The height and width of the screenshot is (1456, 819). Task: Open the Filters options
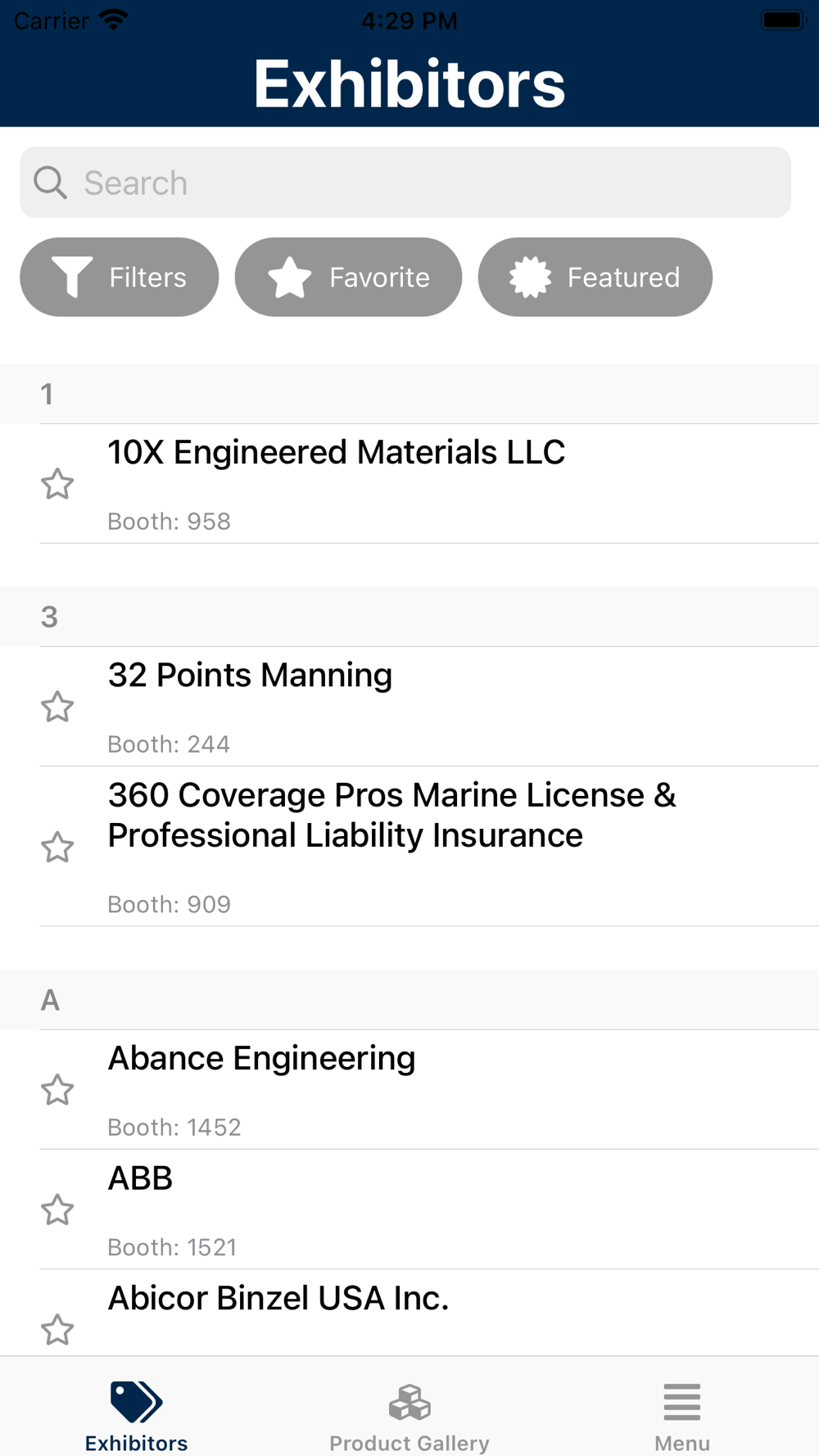tap(120, 277)
